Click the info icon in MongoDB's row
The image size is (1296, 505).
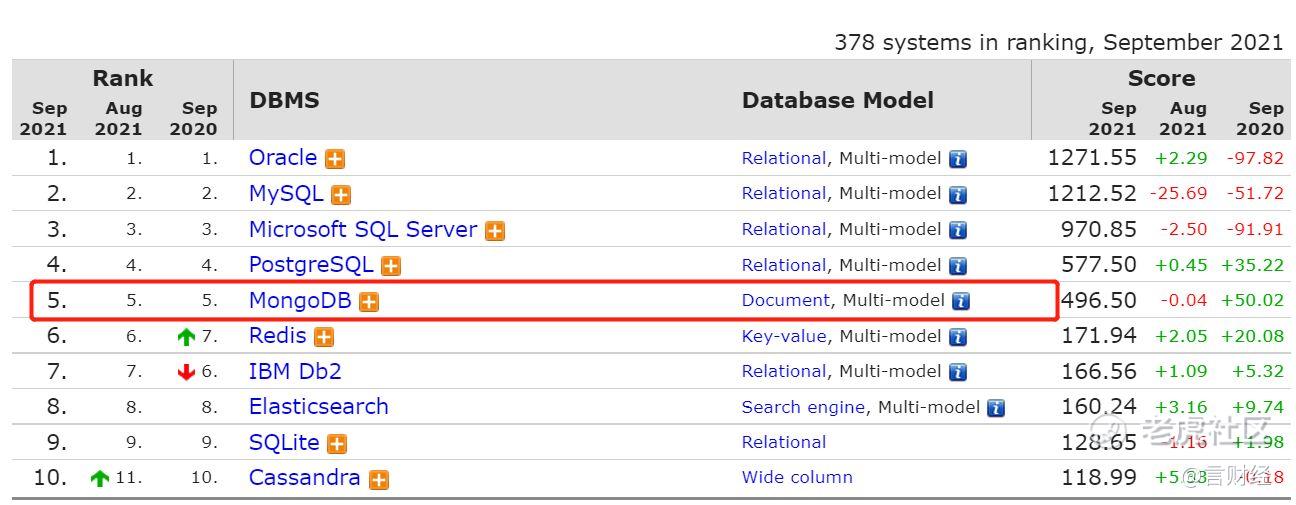(x=961, y=301)
